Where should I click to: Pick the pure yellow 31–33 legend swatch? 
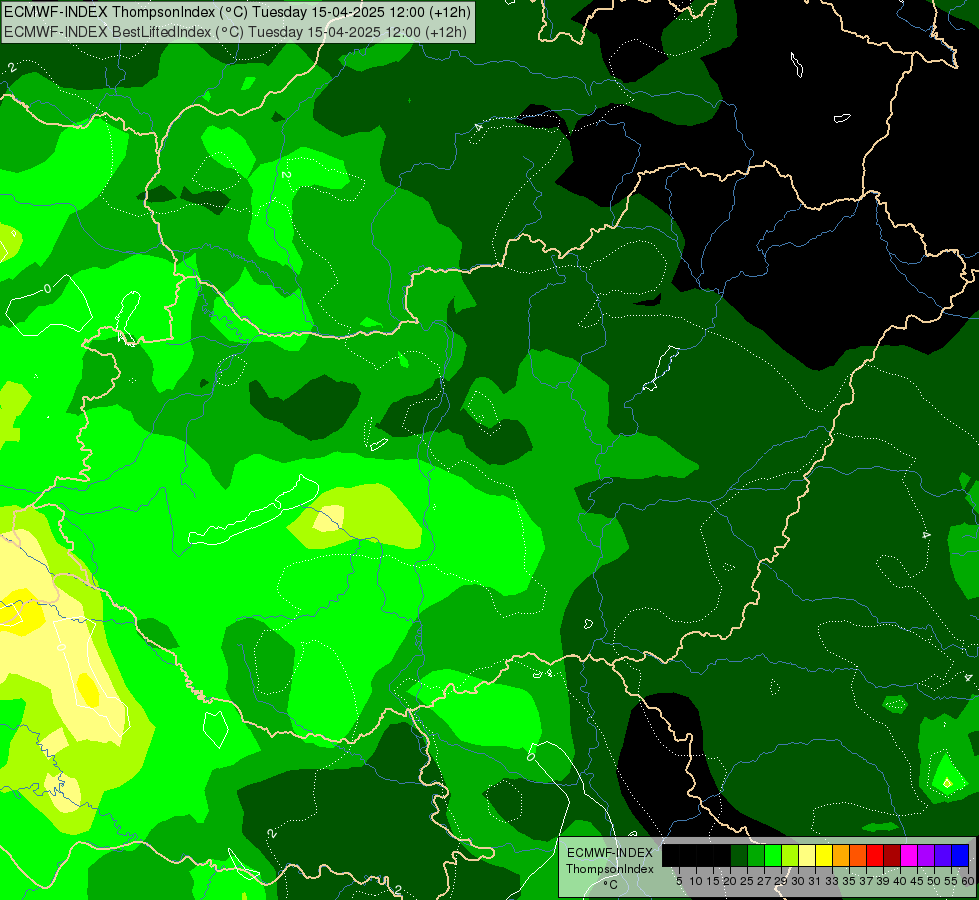click(824, 855)
